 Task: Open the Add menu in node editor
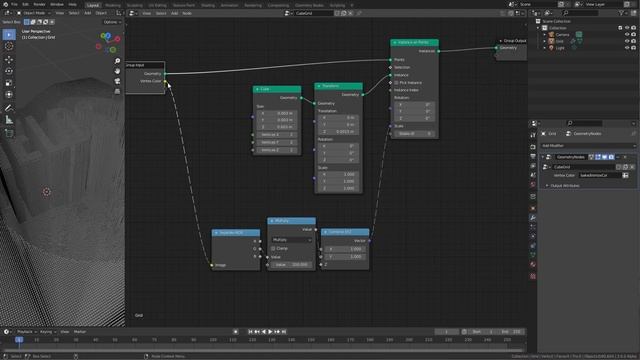click(174, 13)
